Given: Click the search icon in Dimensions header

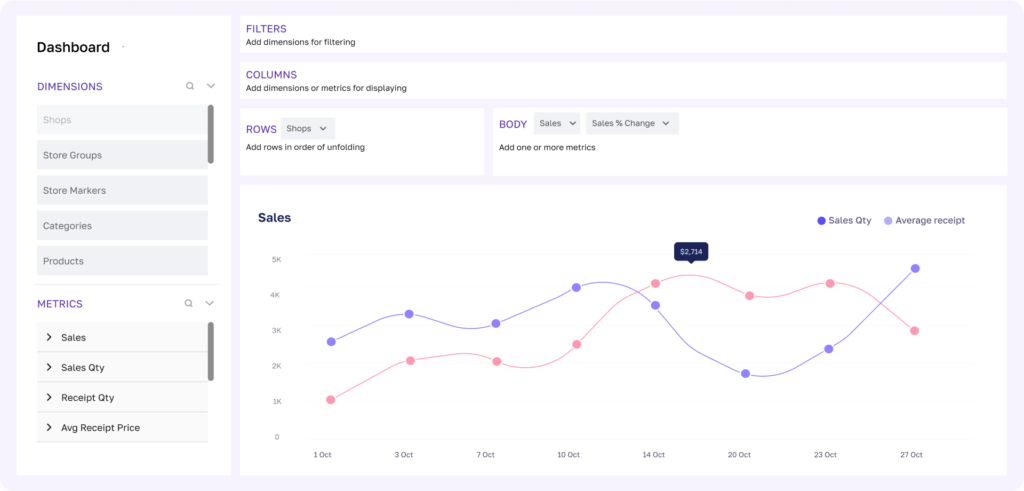Looking at the screenshot, I should (x=190, y=86).
